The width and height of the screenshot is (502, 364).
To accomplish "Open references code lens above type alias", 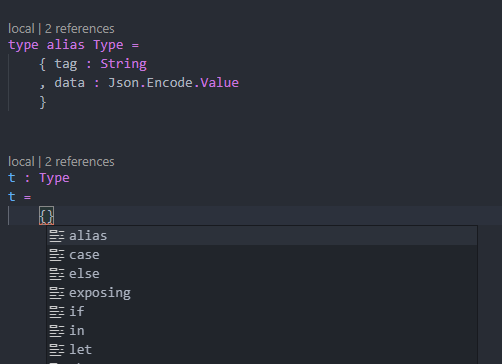I will (x=79, y=29).
